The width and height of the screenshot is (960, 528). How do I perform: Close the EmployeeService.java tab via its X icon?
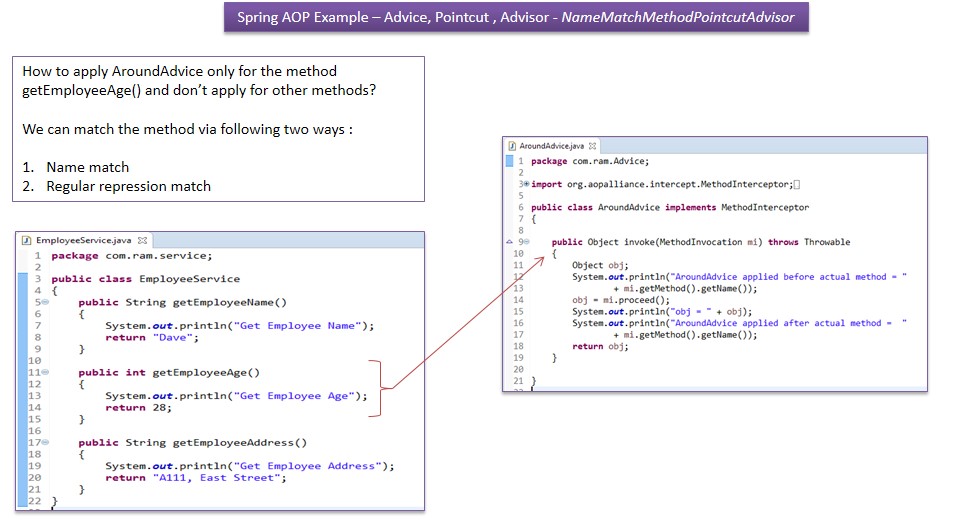tap(143, 240)
